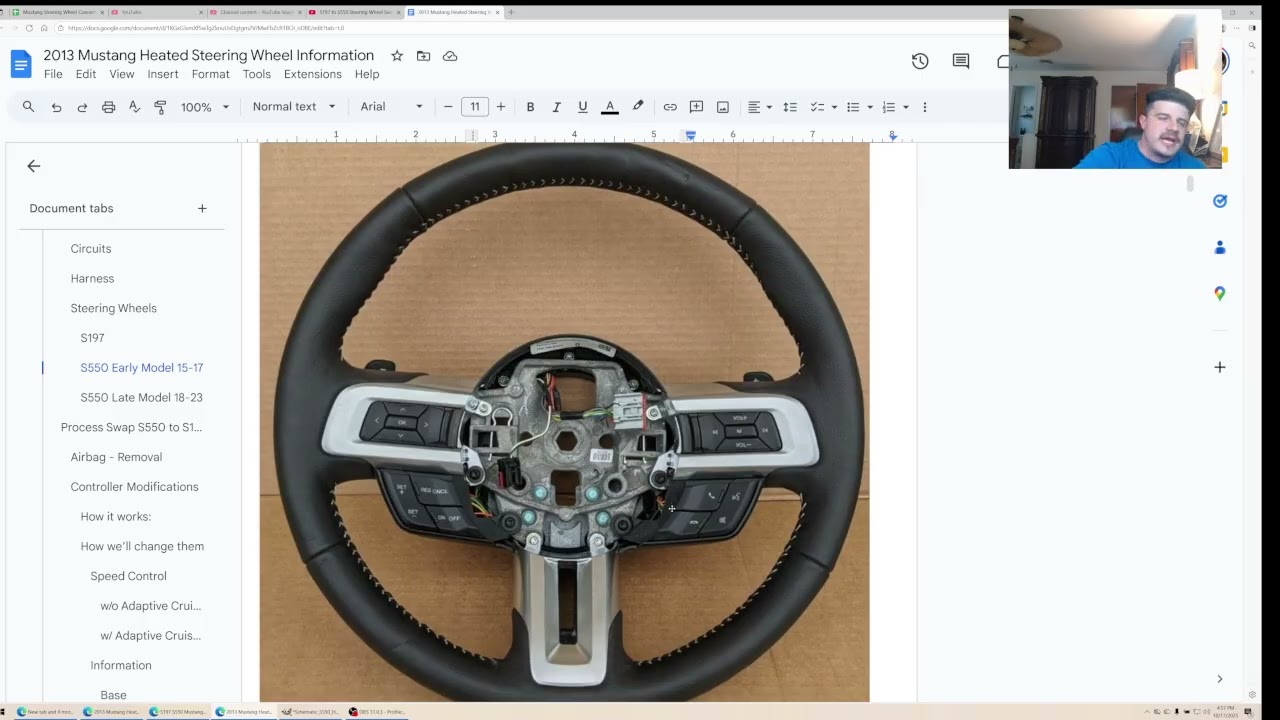Open the zoom level dropdown

click(205, 107)
